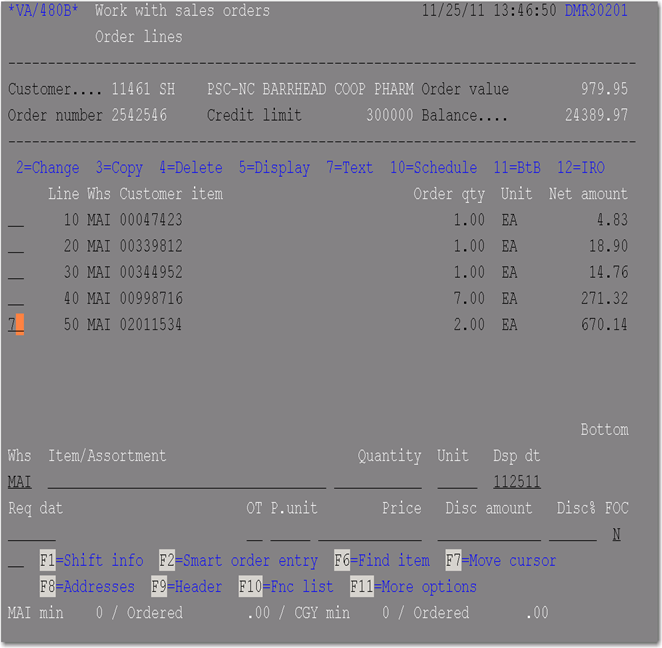
Task: Click the option field for line 20
Action: [16, 246]
